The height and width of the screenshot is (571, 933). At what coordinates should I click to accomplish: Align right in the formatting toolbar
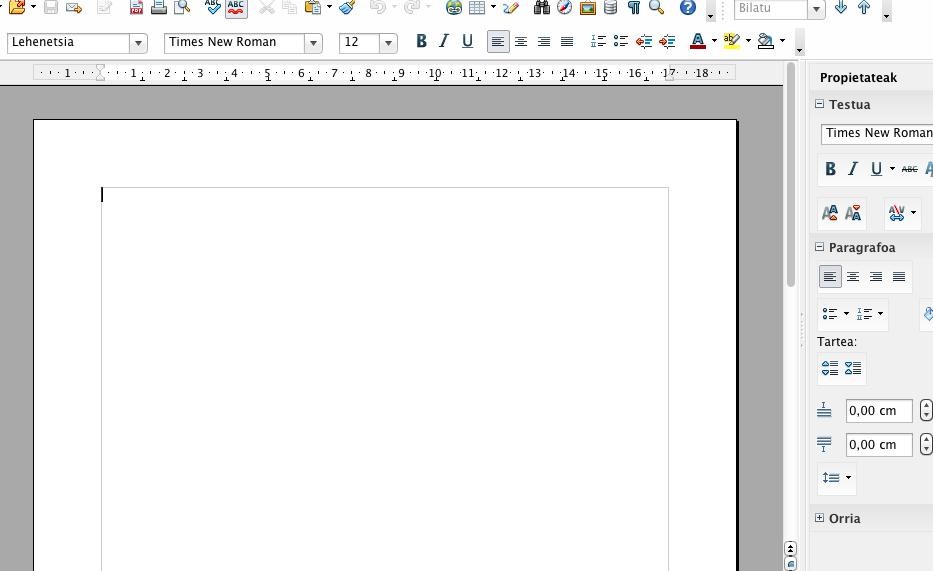(544, 42)
